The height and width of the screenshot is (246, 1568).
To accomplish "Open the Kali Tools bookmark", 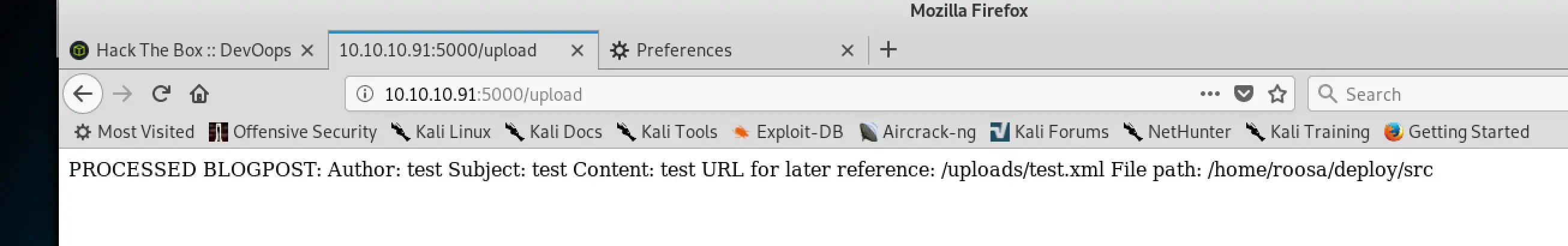I will pos(667,131).
